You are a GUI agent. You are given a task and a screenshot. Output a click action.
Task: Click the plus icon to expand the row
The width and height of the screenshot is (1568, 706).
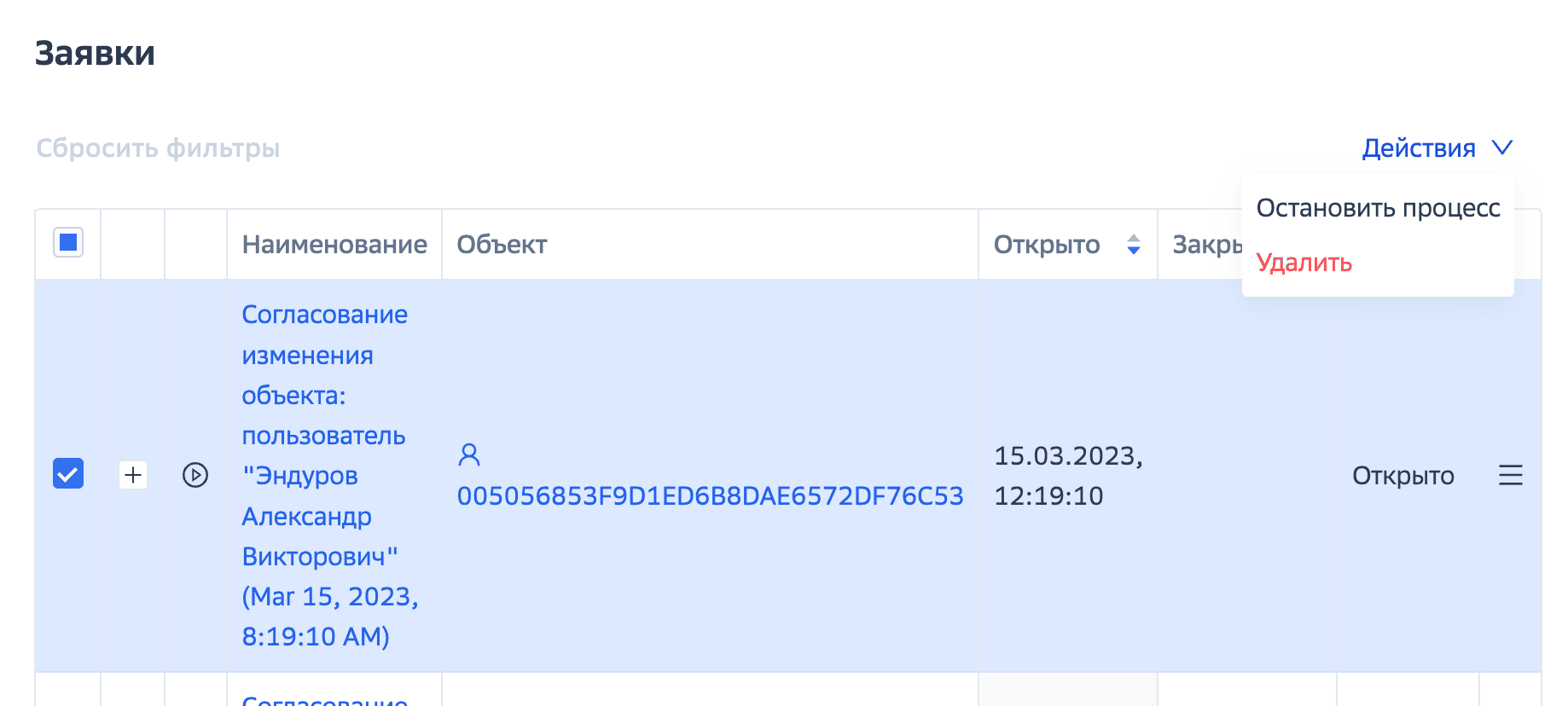click(133, 475)
